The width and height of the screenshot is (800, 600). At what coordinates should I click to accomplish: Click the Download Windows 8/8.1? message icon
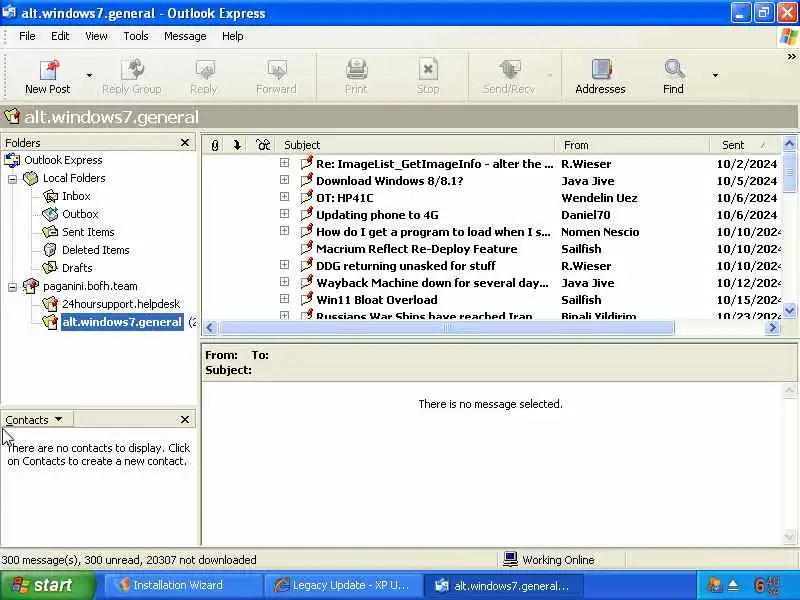(x=307, y=180)
